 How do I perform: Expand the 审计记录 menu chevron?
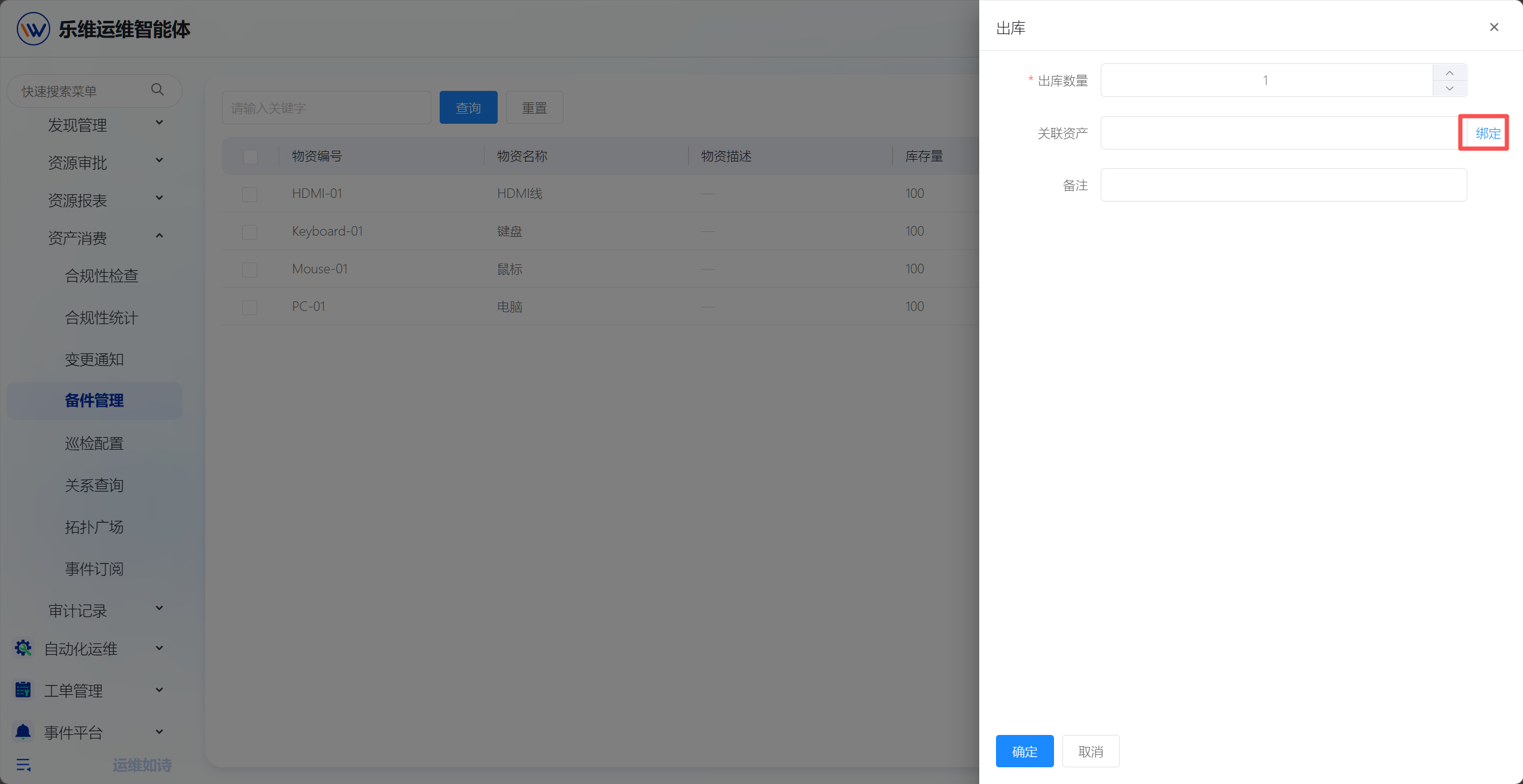tap(159, 608)
